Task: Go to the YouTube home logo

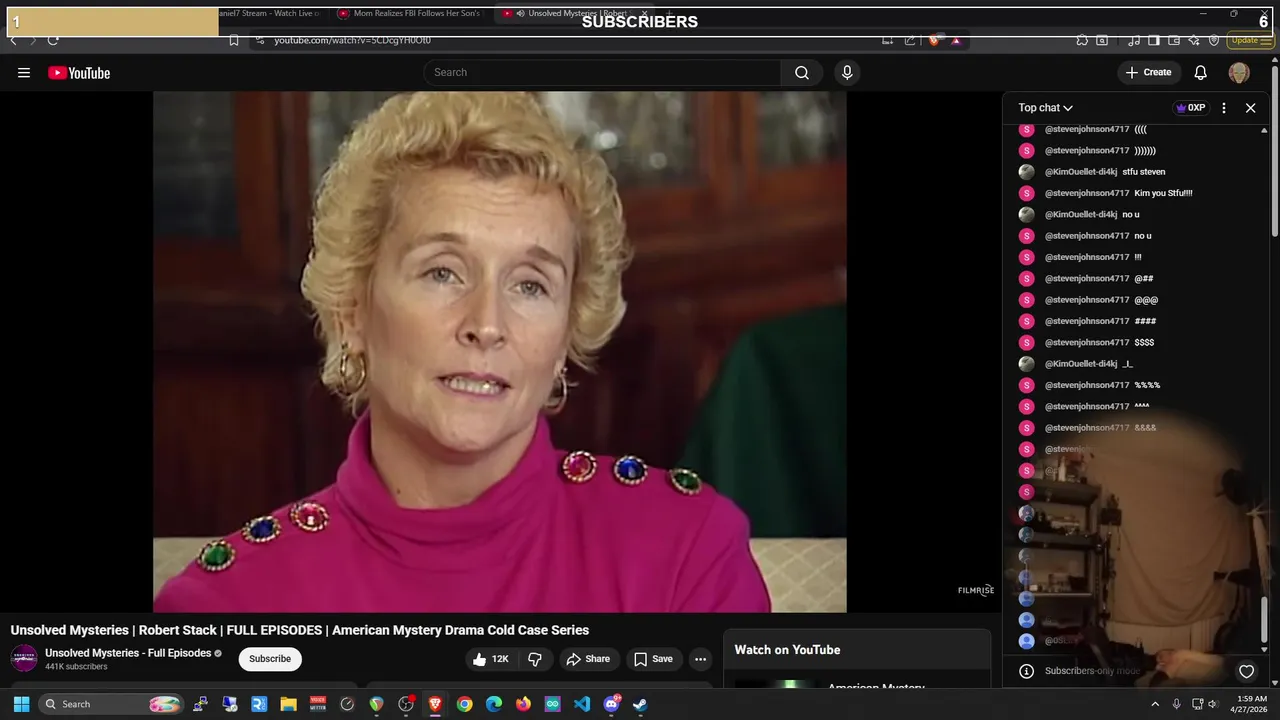Action: tap(79, 73)
